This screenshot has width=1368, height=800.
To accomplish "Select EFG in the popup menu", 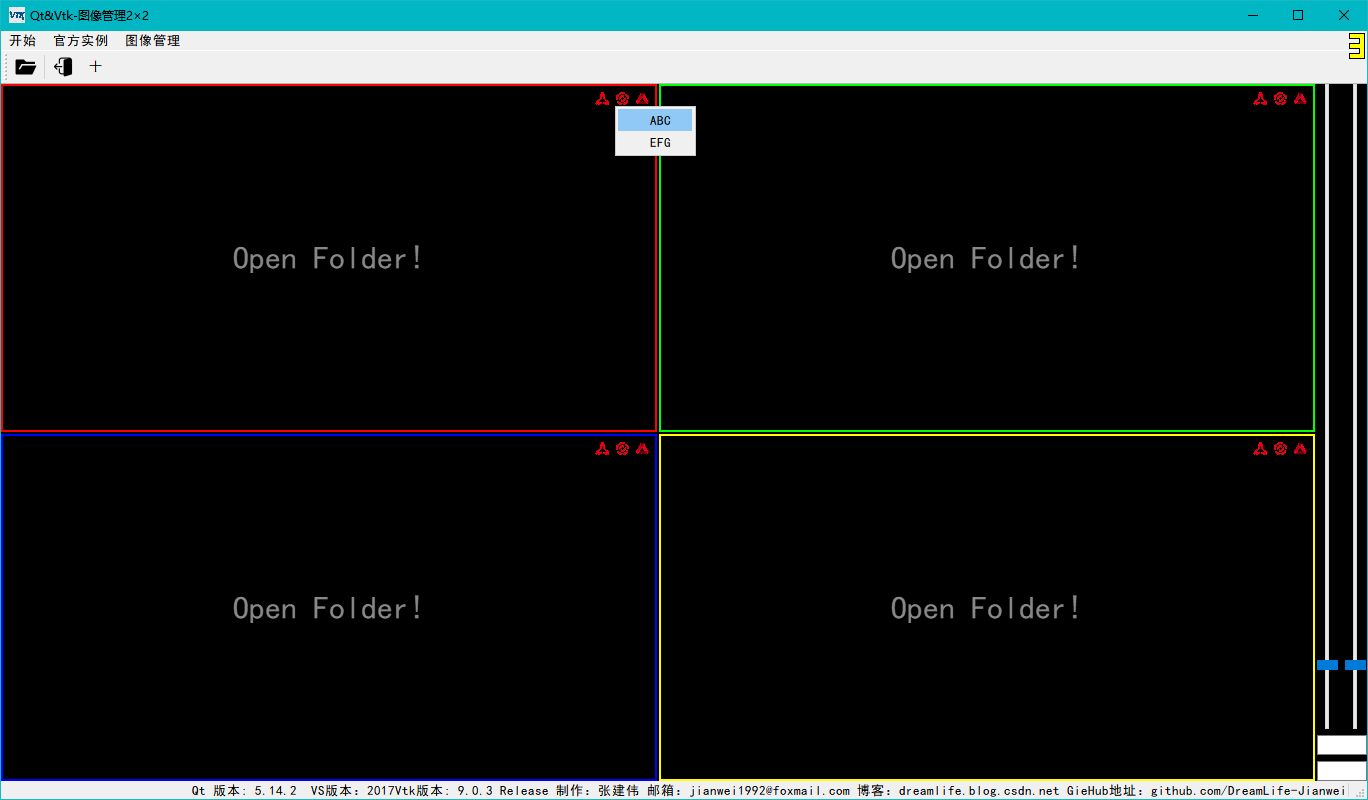I will pyautogui.click(x=655, y=143).
